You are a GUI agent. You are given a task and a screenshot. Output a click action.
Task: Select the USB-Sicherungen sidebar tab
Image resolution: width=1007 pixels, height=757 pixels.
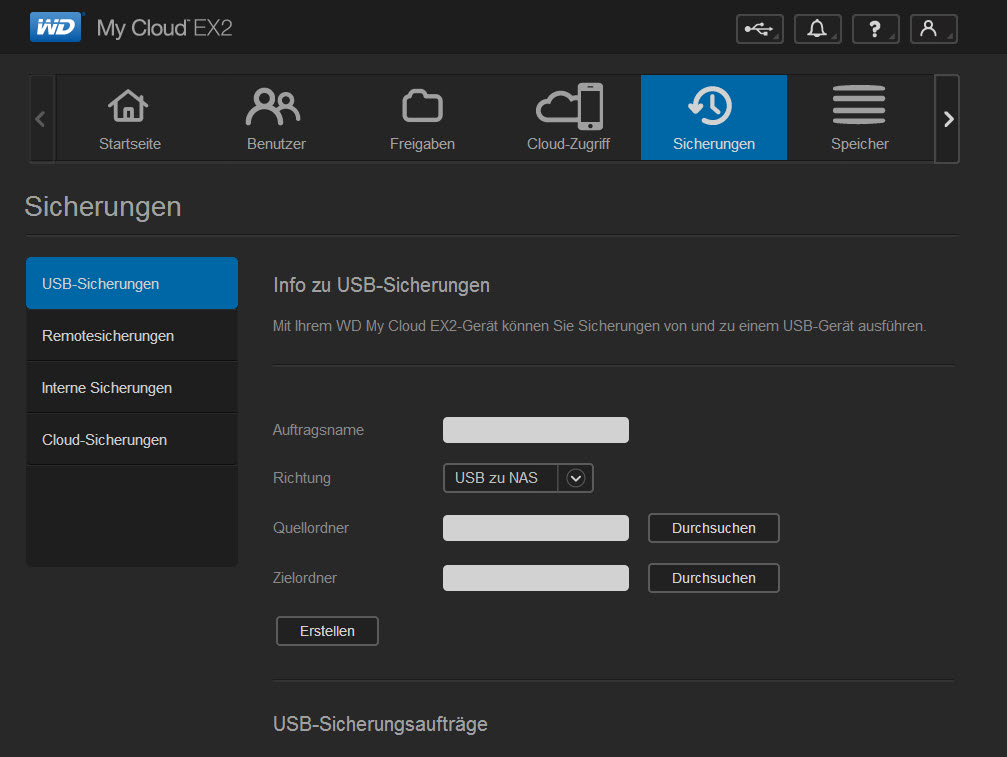coord(132,283)
